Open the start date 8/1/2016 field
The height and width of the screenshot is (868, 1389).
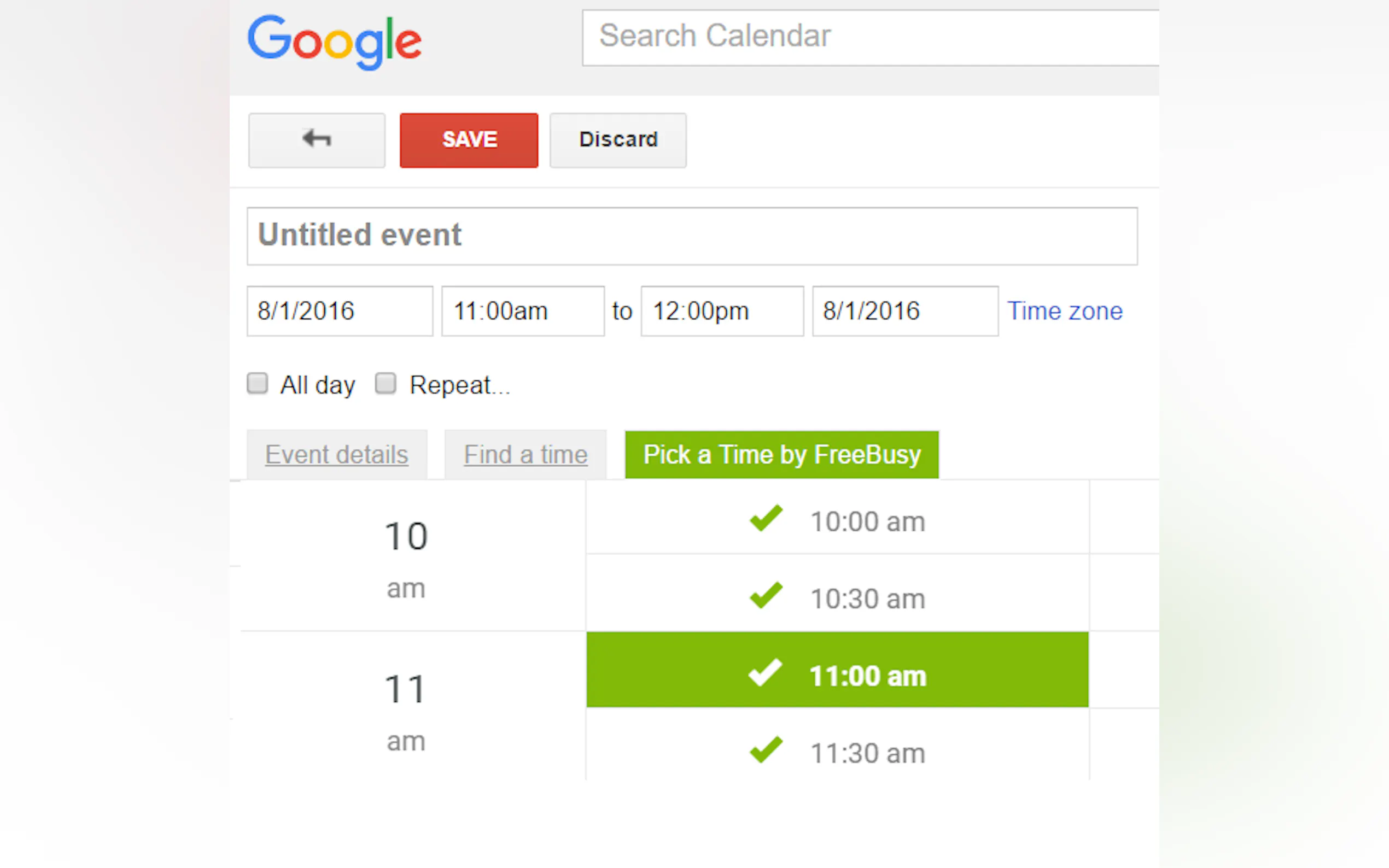(x=340, y=311)
